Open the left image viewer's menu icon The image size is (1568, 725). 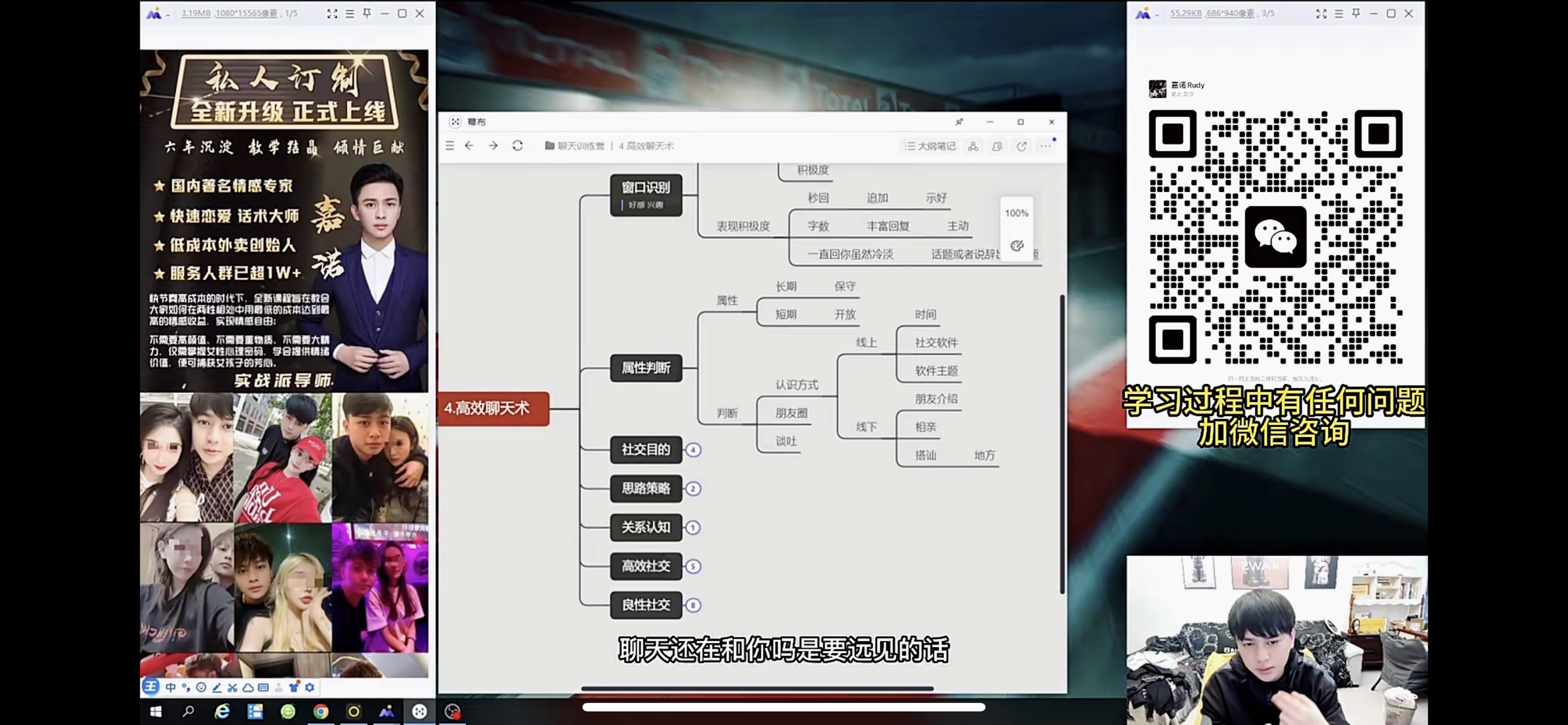click(350, 13)
